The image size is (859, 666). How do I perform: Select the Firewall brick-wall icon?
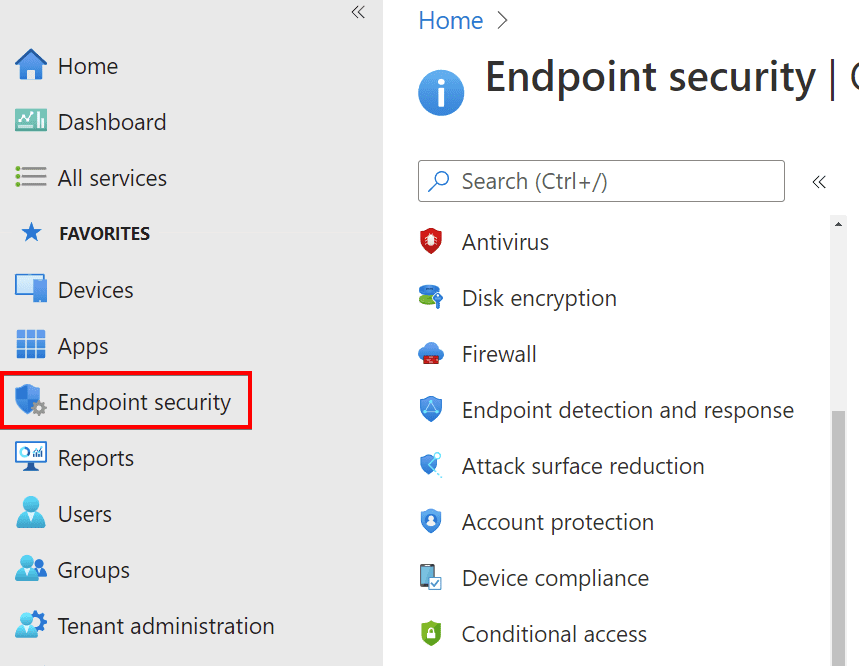click(x=430, y=353)
